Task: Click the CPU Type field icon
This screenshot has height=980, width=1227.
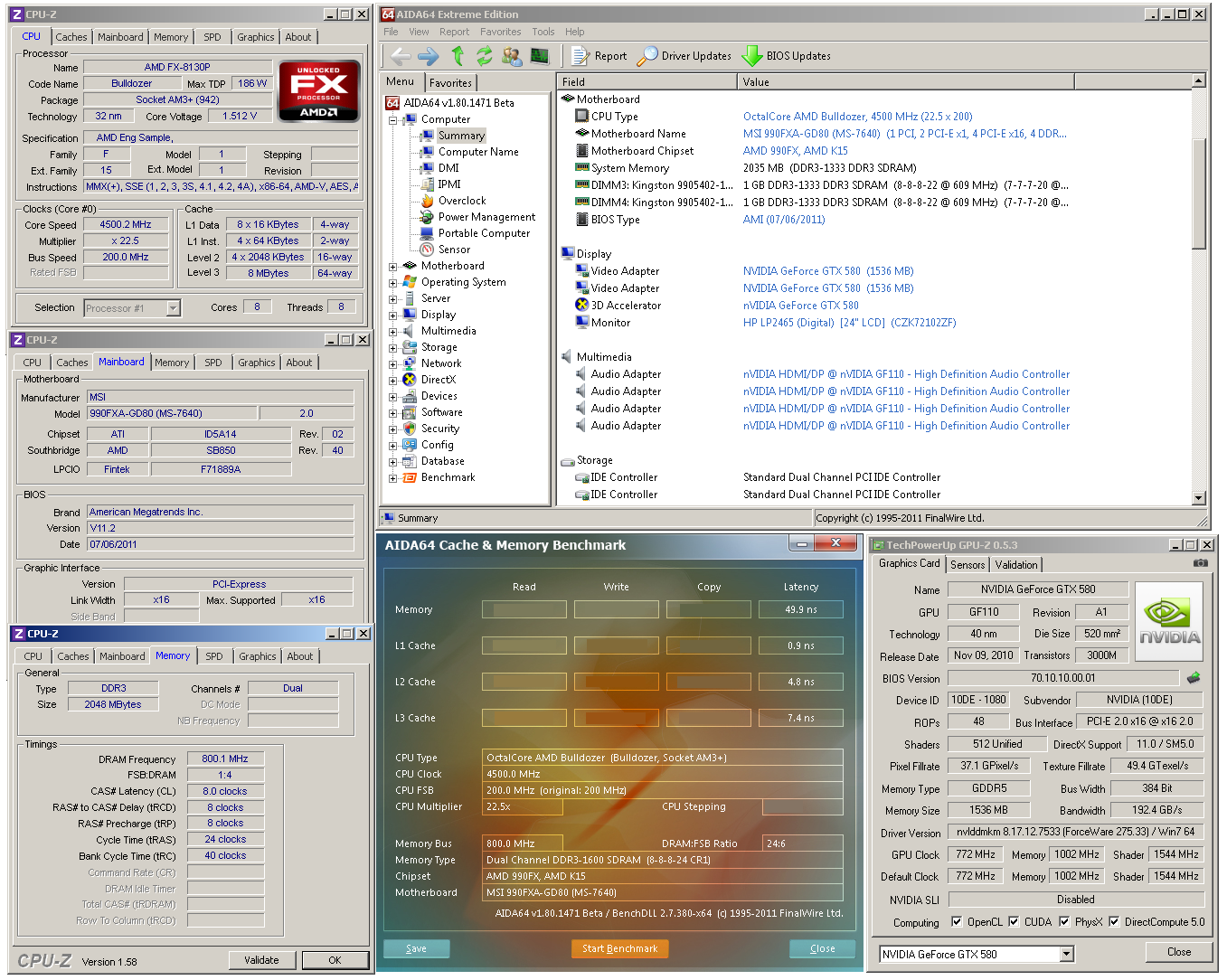Action: 582,117
